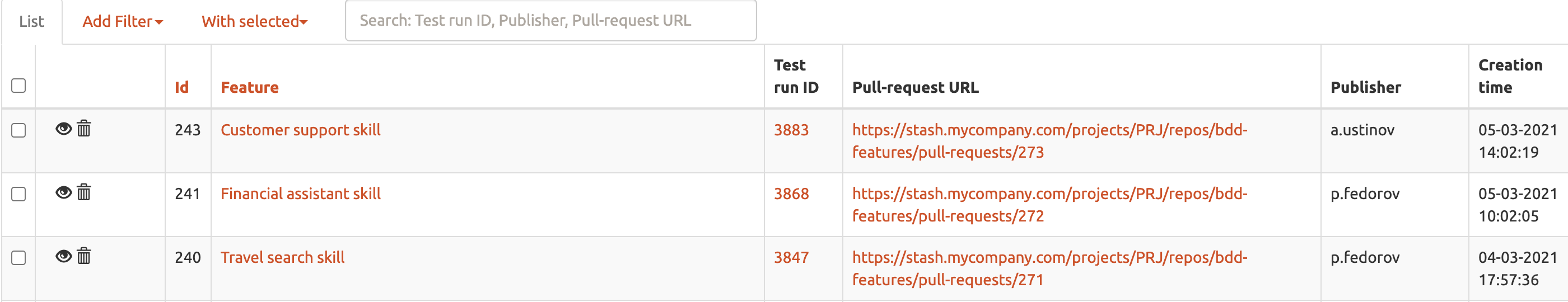Image resolution: width=1568 pixels, height=302 pixels.
Task: View details of Travel search skill row
Action: [x=63, y=257]
